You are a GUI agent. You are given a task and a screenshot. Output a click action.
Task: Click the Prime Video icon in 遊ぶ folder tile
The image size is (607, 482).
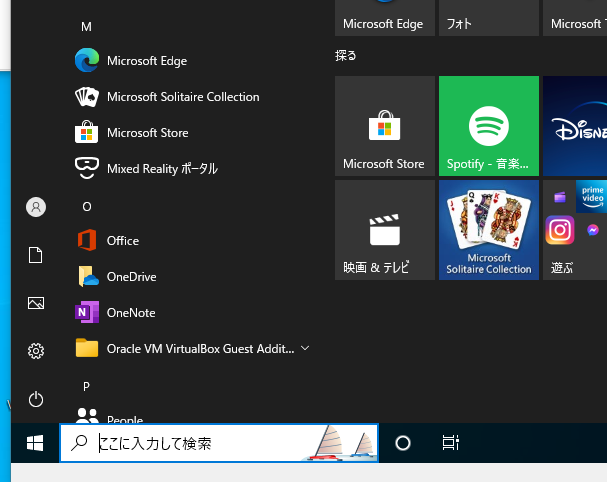coord(592,196)
